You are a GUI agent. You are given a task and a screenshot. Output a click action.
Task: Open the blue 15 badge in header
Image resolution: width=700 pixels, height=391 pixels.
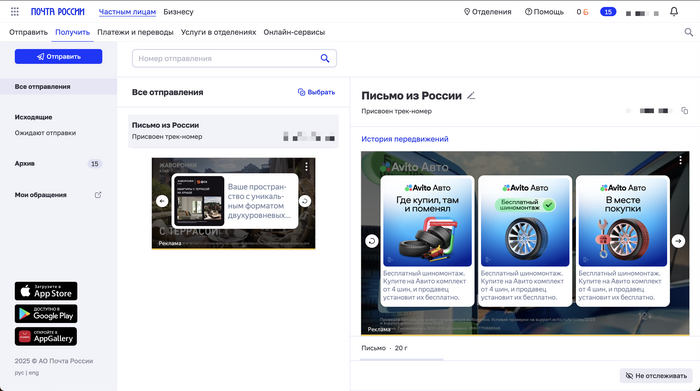pyautogui.click(x=608, y=12)
